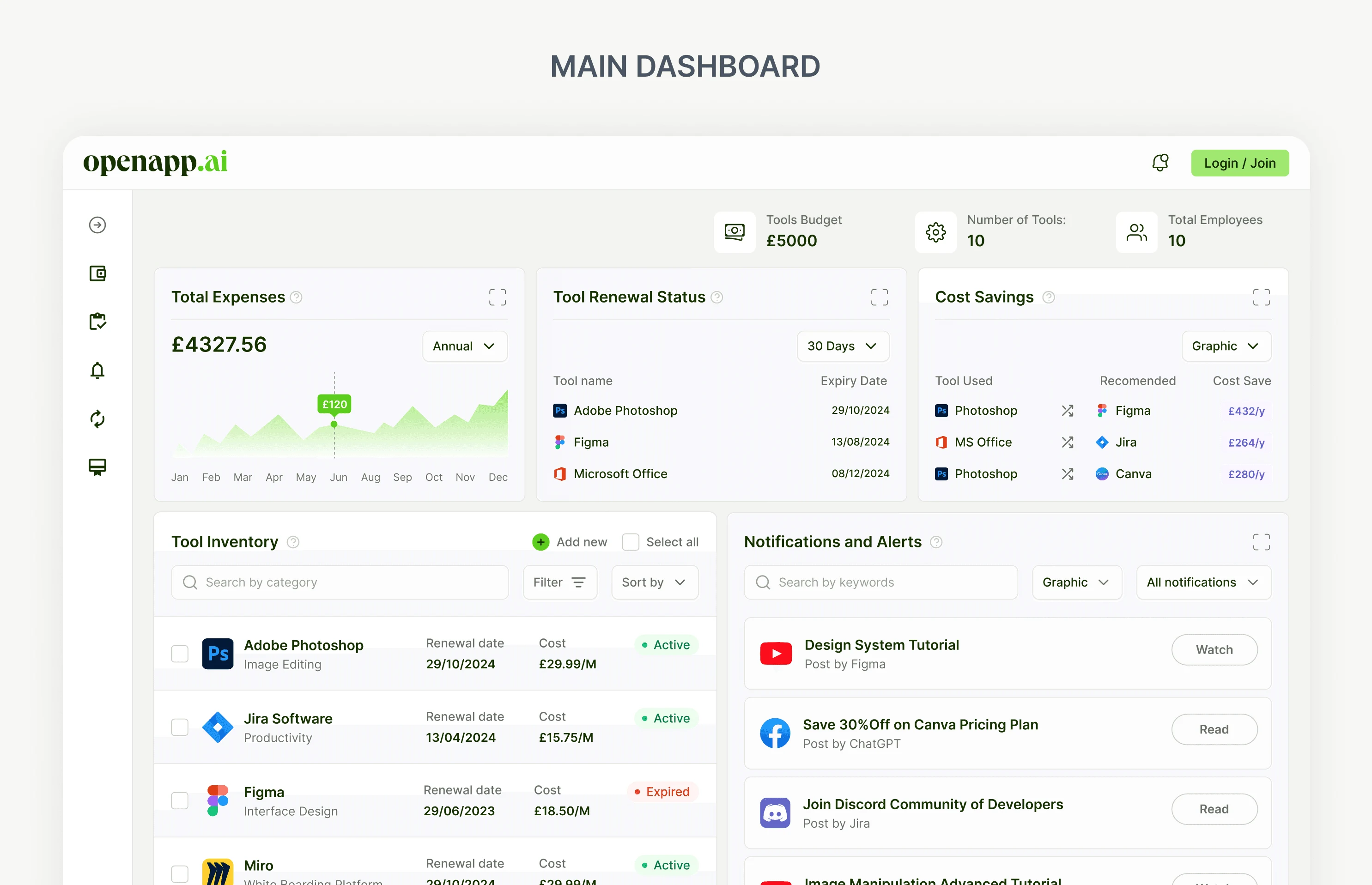Check the Figma inventory row checkbox
Screen dimensions: 1372x885
[180, 800]
